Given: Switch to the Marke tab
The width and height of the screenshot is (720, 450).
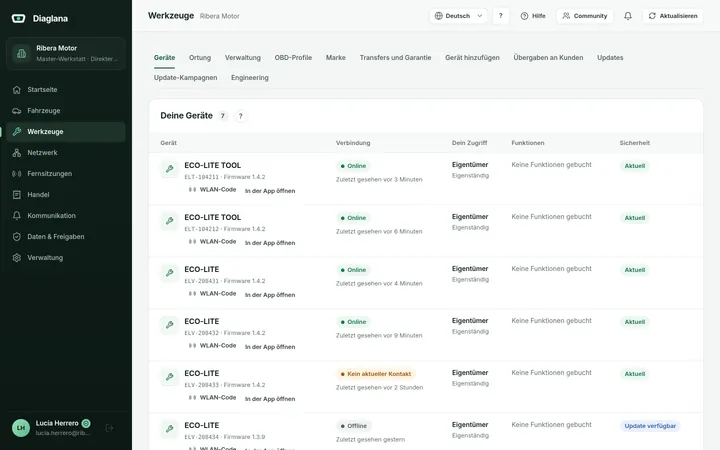Looking at the screenshot, I should click(336, 58).
